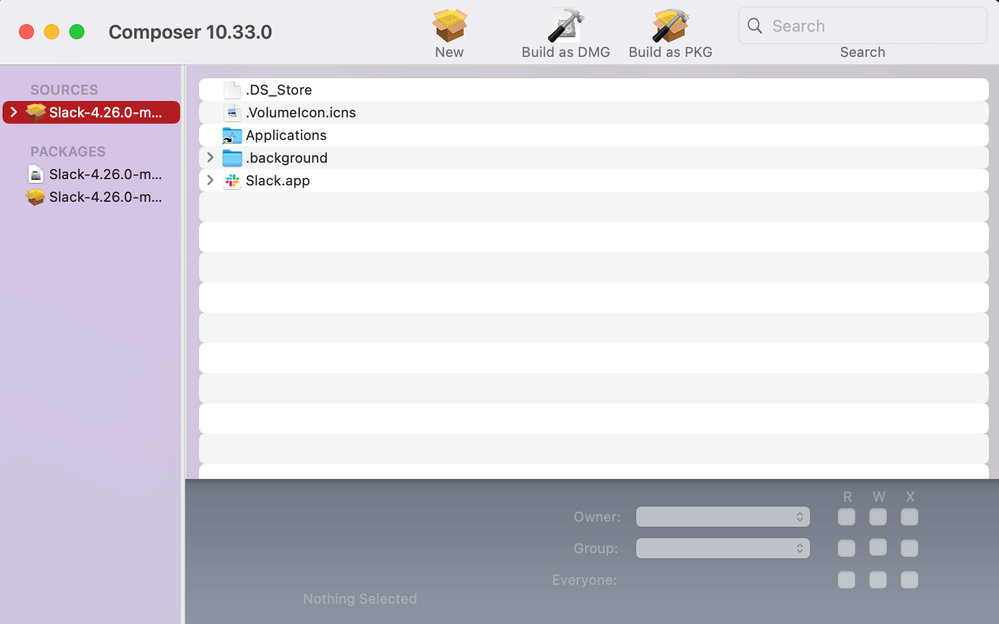Select the box-icon Slack package under Packages
The image size is (999, 624).
pyautogui.click(x=36, y=197)
